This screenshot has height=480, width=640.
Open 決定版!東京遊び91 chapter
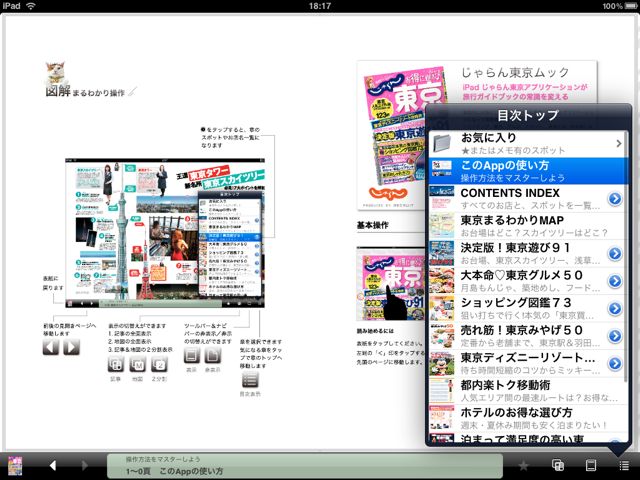coord(527,253)
